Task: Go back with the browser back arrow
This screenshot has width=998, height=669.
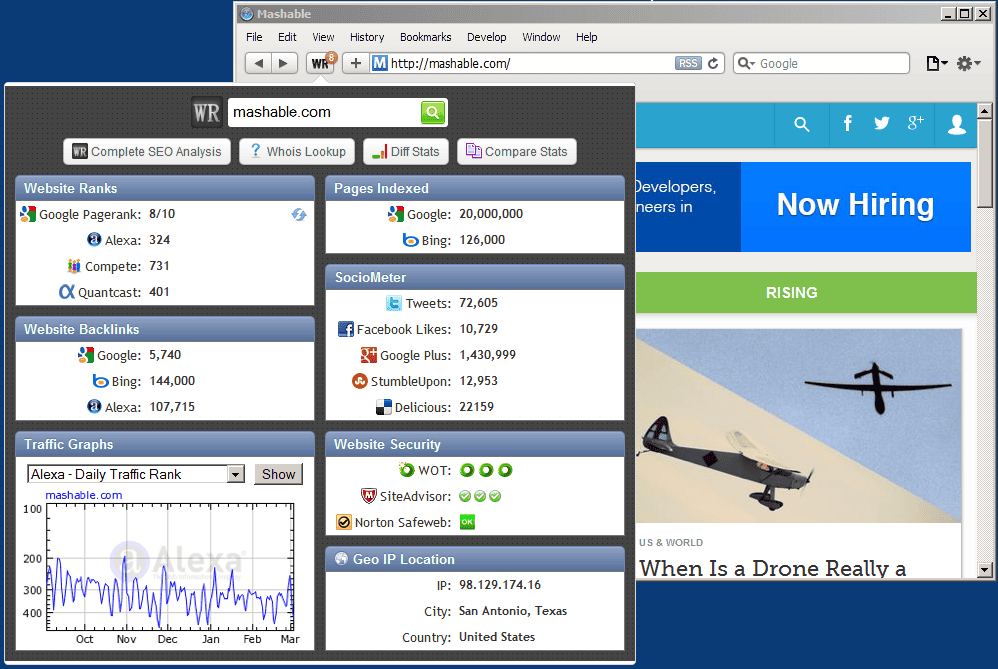Action: click(258, 63)
